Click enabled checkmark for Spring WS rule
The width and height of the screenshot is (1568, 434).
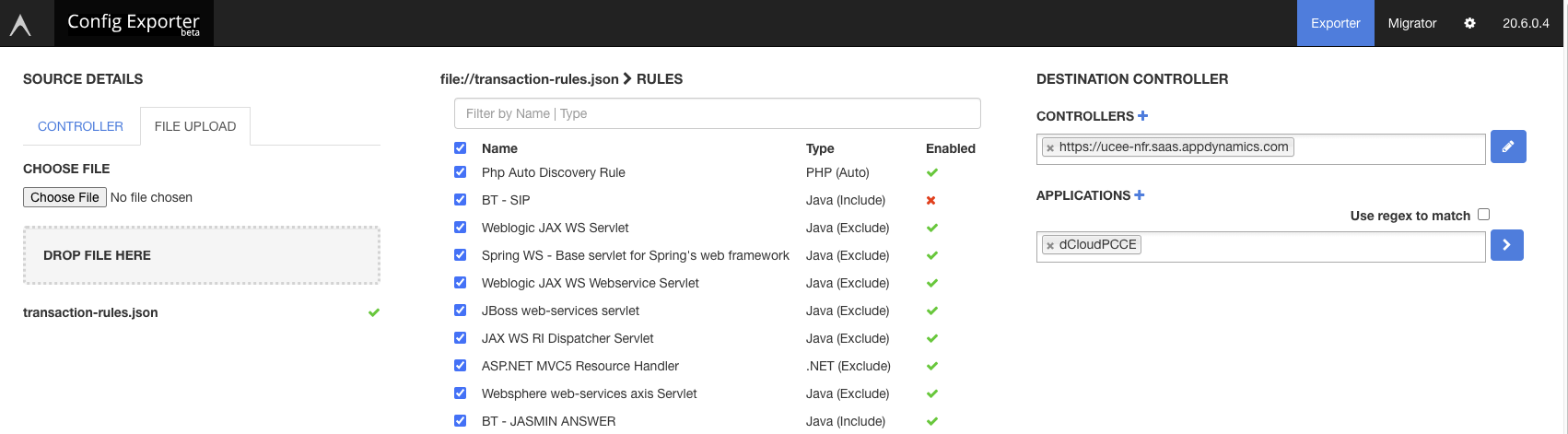tap(932, 255)
